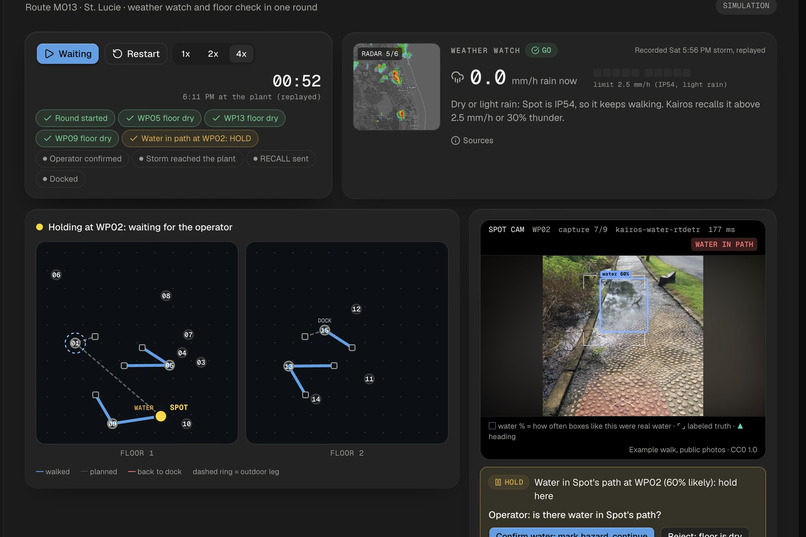Click waypoint 10 on Floor 1
Image resolution: width=806 pixels, height=537 pixels.
tap(186, 424)
